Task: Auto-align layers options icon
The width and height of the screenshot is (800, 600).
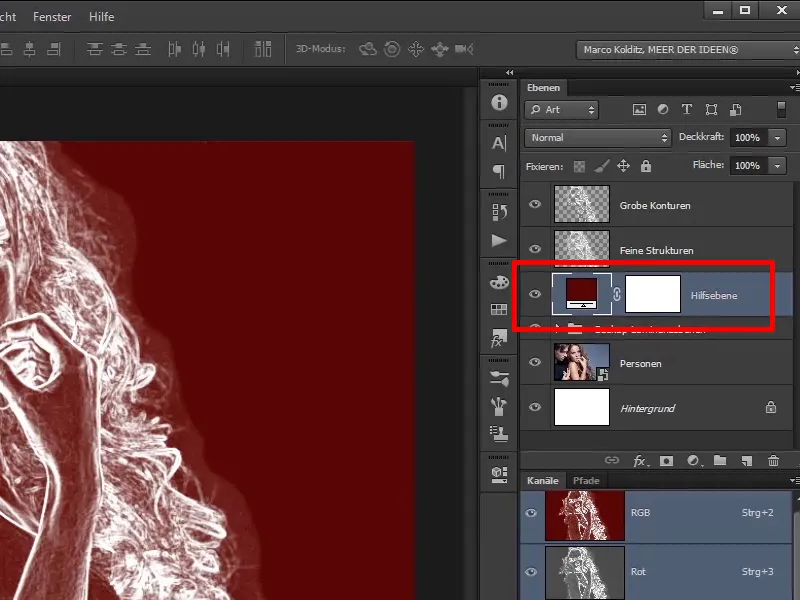Action: tap(263, 49)
